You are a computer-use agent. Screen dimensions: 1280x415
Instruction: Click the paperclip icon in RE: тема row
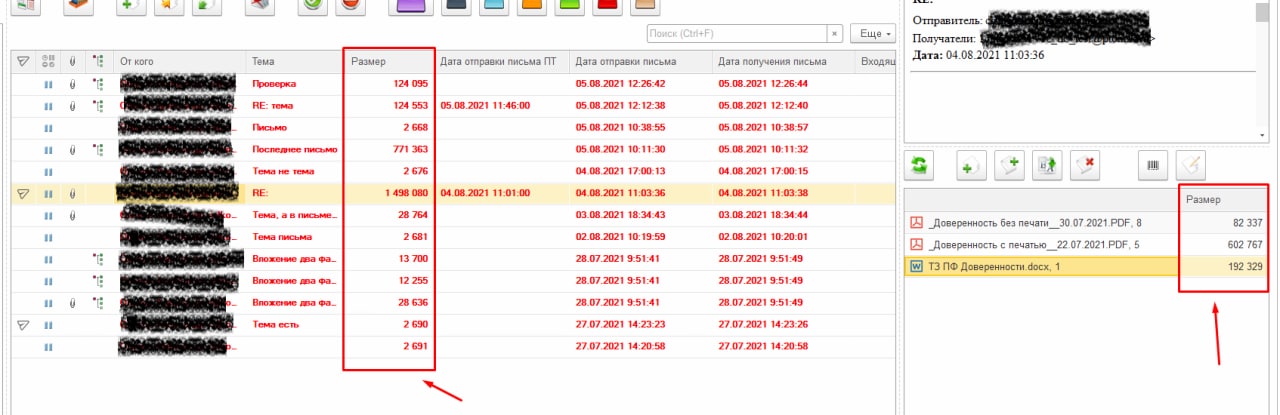72,106
